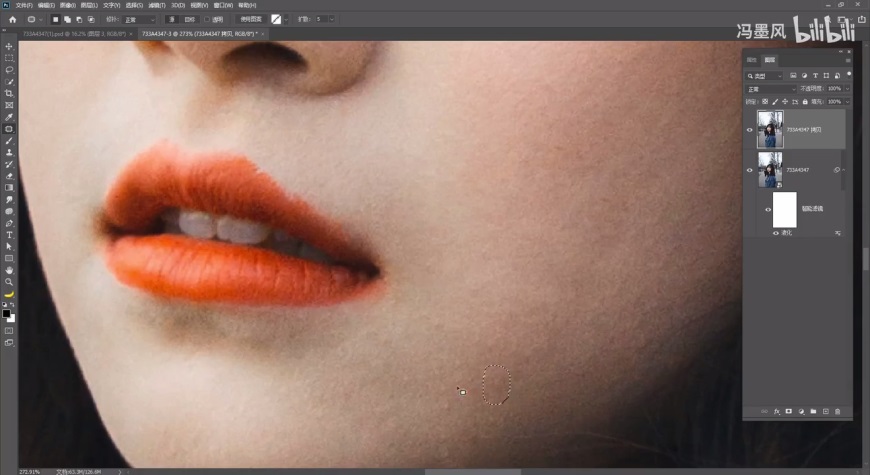Select the Move tool
The width and height of the screenshot is (870, 475).
click(9, 46)
